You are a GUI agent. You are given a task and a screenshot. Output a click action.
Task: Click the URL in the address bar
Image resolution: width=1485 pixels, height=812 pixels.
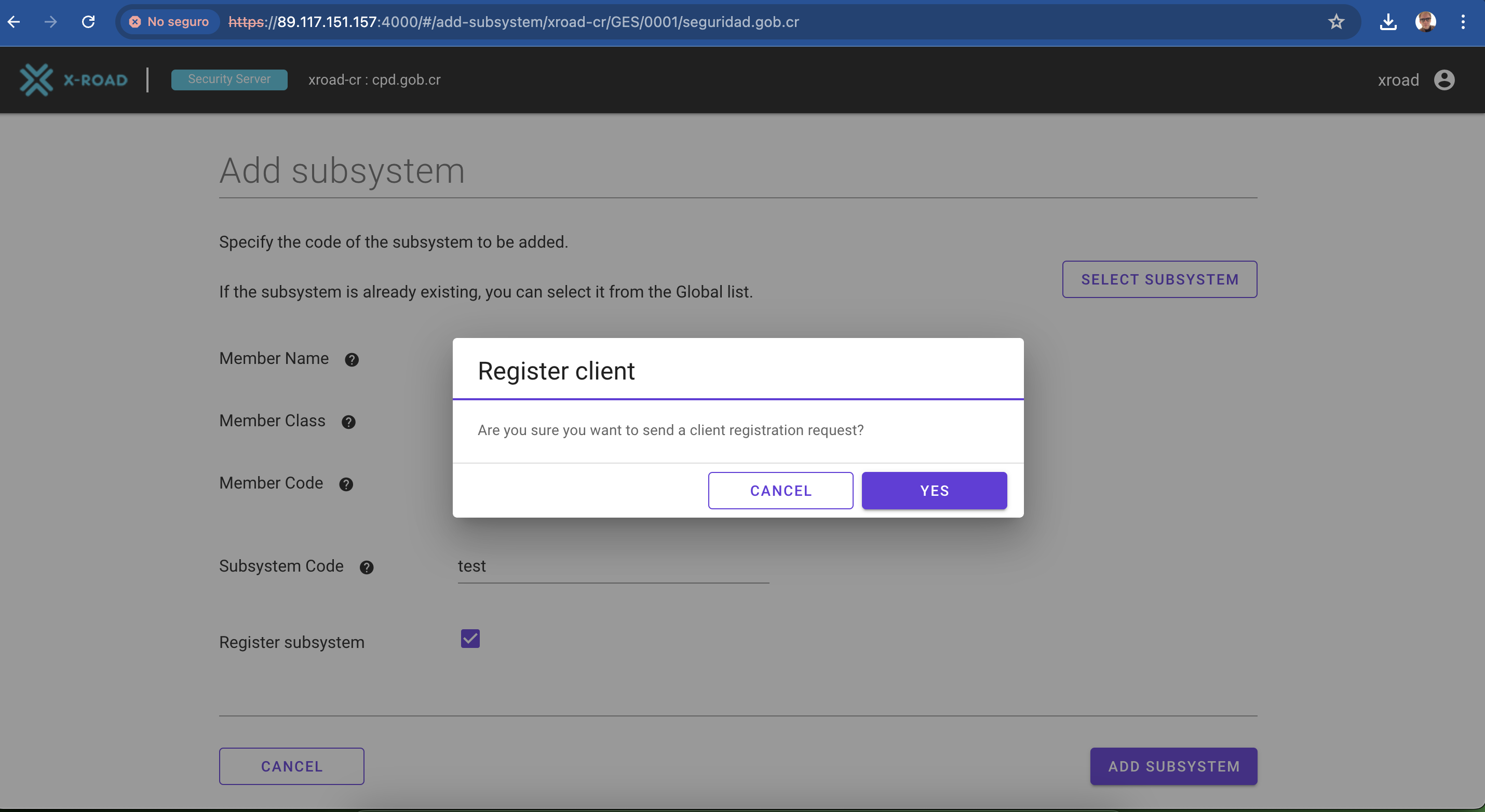pyautogui.click(x=514, y=22)
